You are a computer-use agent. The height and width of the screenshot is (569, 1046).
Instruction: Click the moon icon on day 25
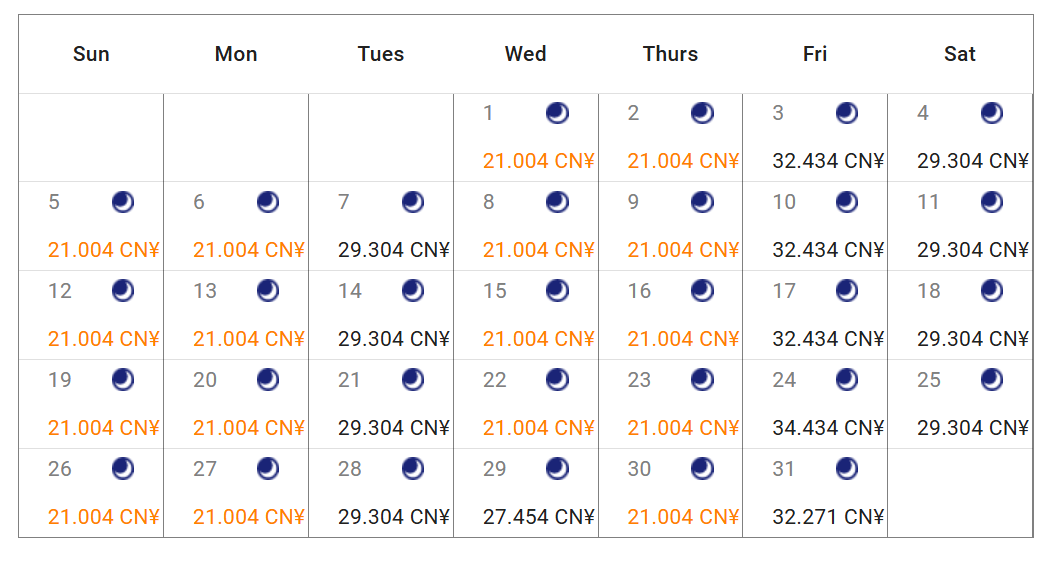(992, 380)
